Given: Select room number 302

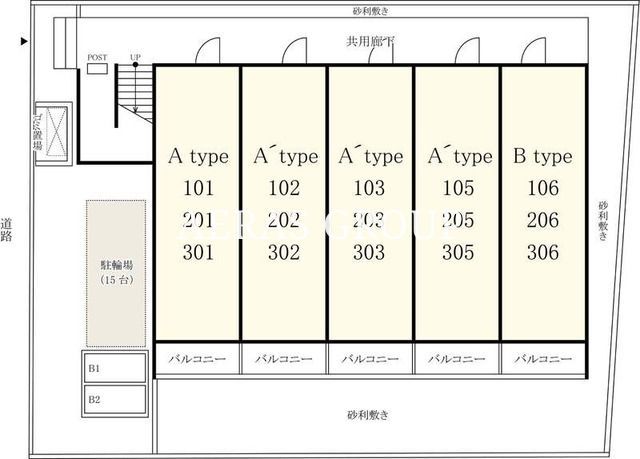Looking at the screenshot, I should (284, 252).
